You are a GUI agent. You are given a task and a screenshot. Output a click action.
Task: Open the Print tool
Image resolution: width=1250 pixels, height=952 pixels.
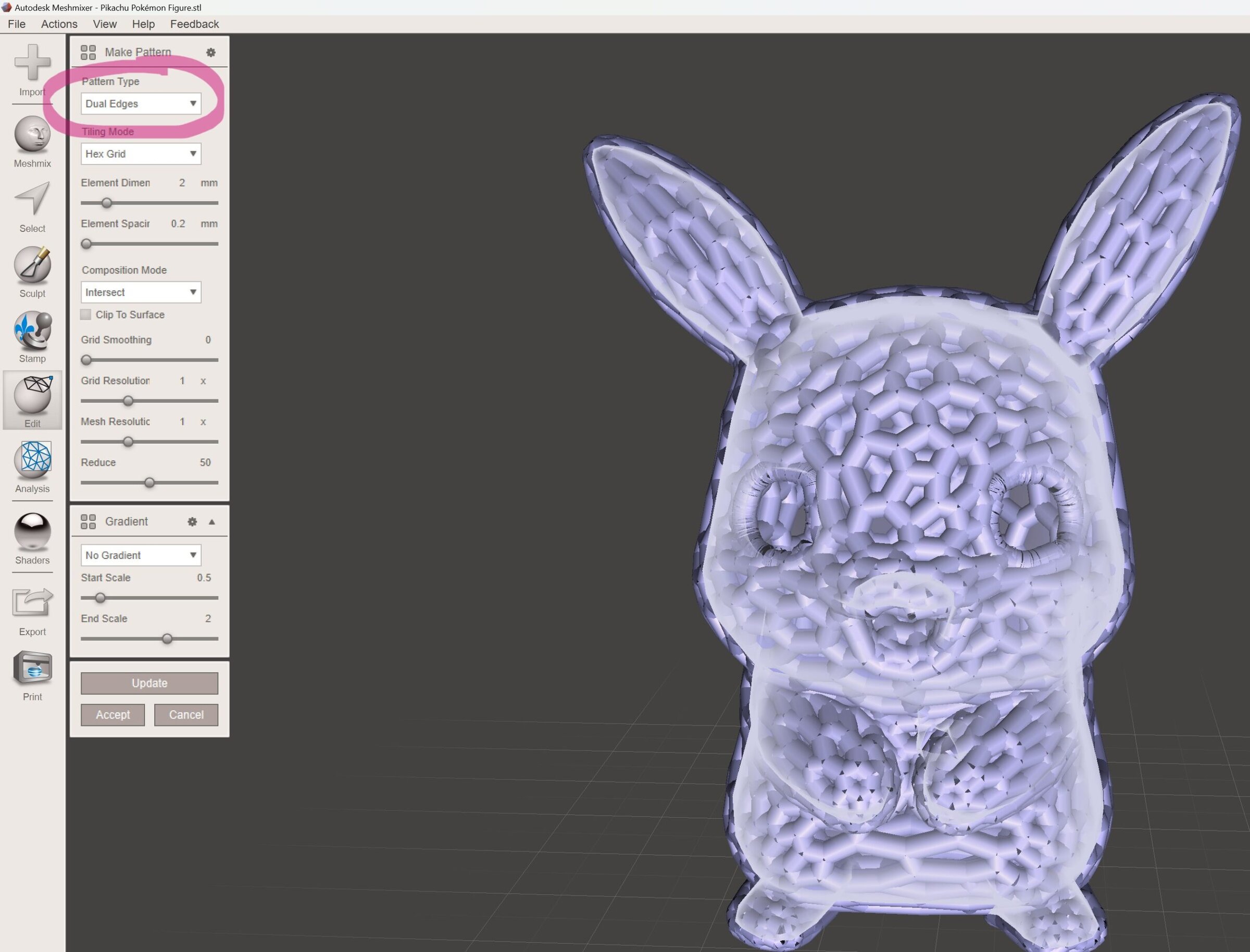pyautogui.click(x=32, y=668)
